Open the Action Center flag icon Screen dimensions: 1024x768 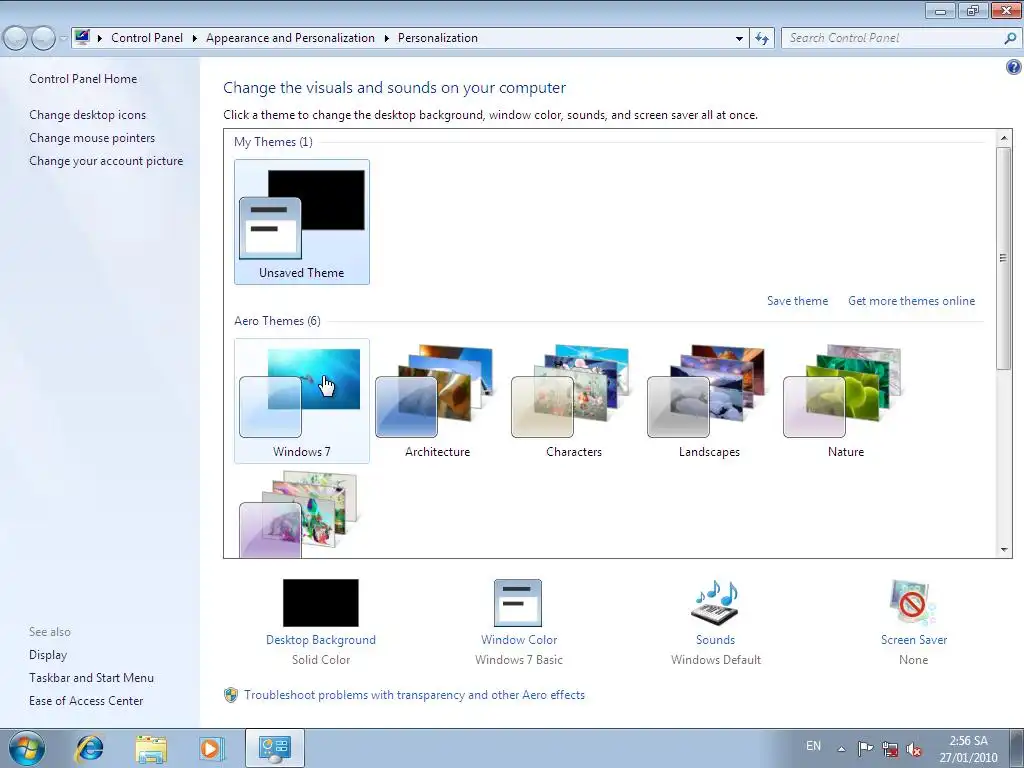(x=865, y=748)
